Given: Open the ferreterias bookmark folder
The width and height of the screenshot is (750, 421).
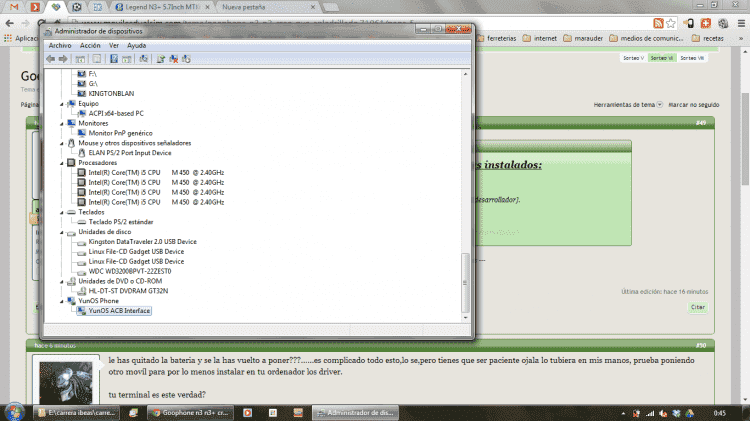Looking at the screenshot, I should tap(497, 38).
